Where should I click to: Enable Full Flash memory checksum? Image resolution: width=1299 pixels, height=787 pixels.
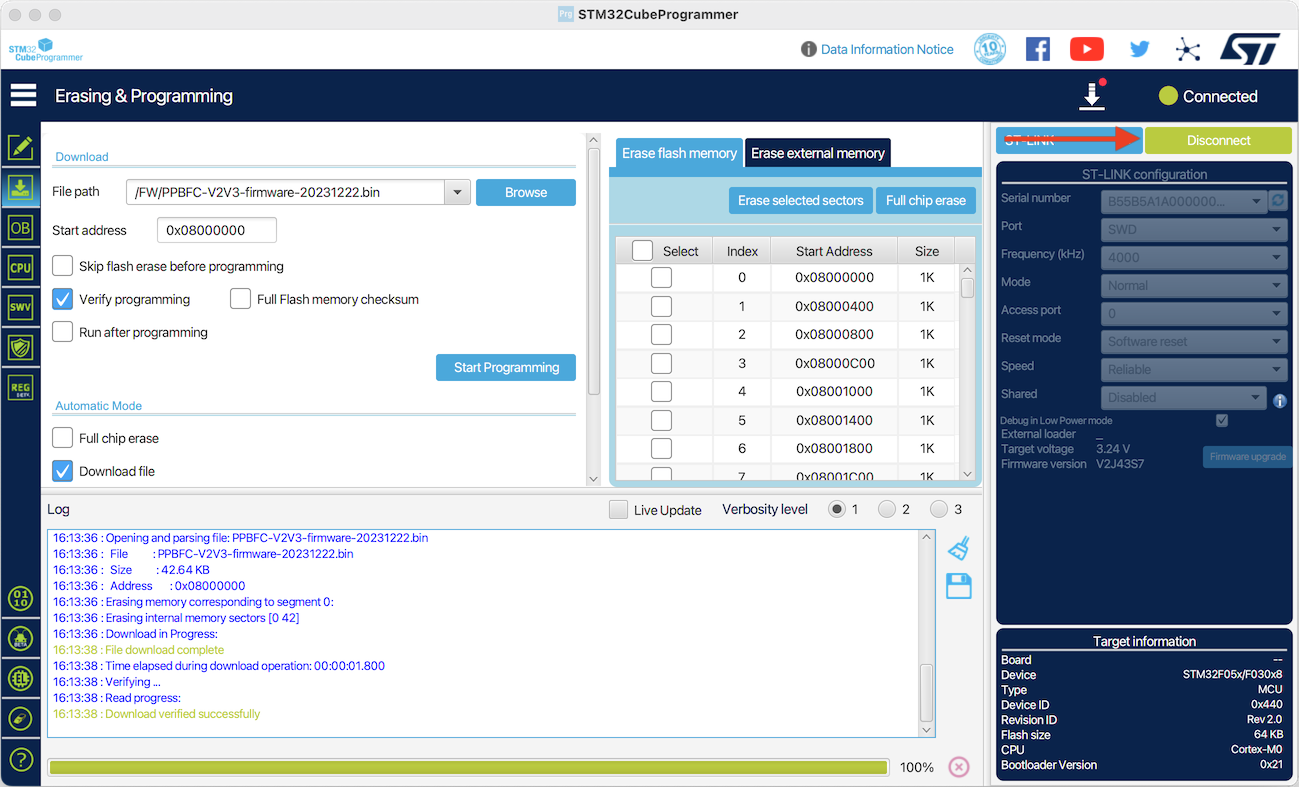(x=240, y=299)
